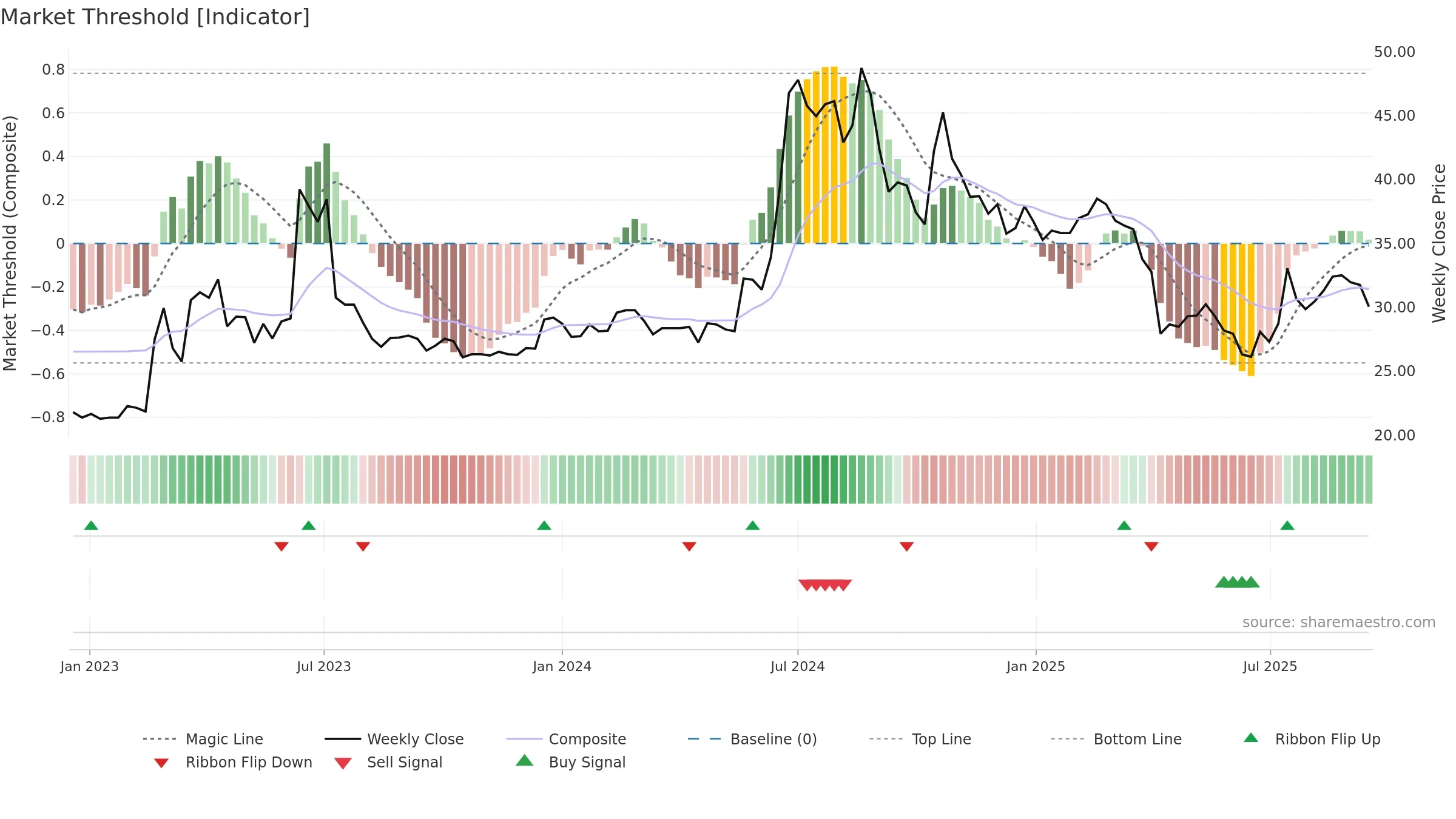Screen dimensions: 1456x819
Task: Toggle the Magic Line legend entry
Action: (x=203, y=739)
